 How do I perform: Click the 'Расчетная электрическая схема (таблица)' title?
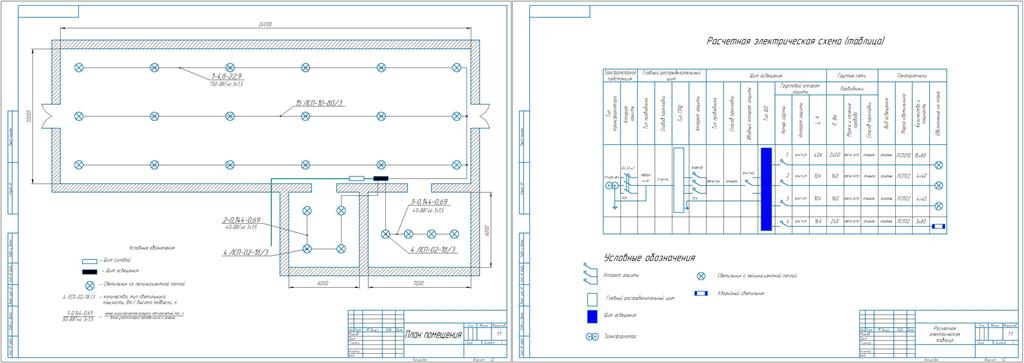point(796,41)
